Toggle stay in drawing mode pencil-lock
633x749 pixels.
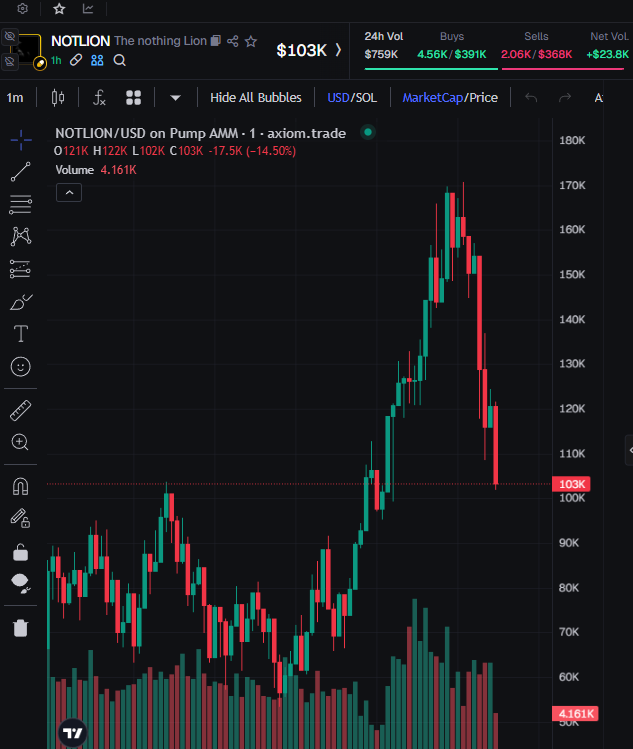[21, 518]
